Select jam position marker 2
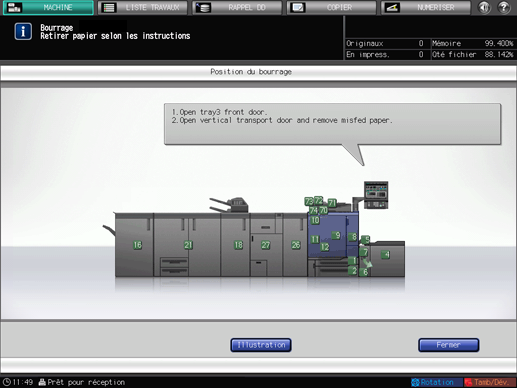The width and height of the screenshot is (517, 388). coord(353,271)
